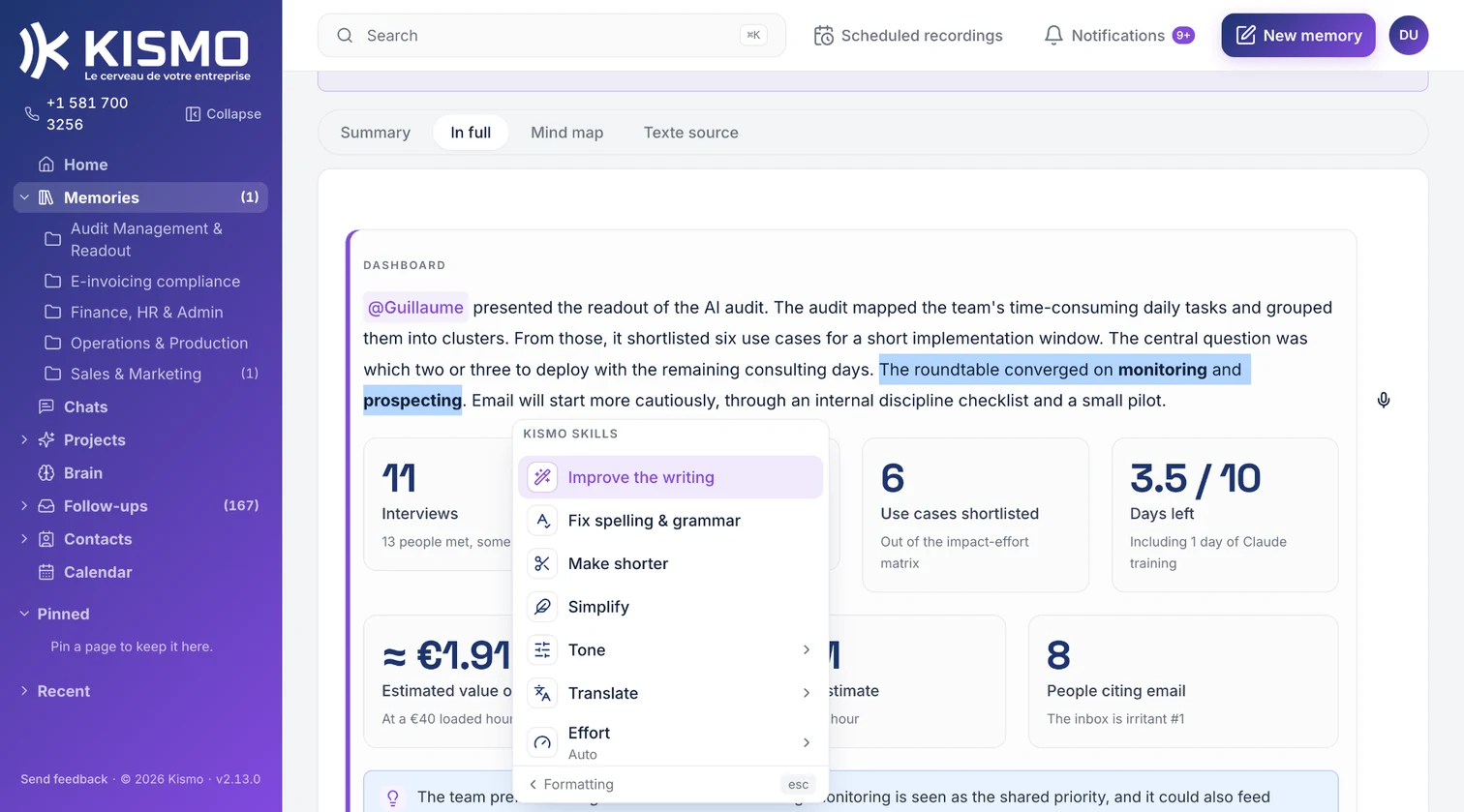Click the Scheduled recordings calendar icon

pos(823,36)
